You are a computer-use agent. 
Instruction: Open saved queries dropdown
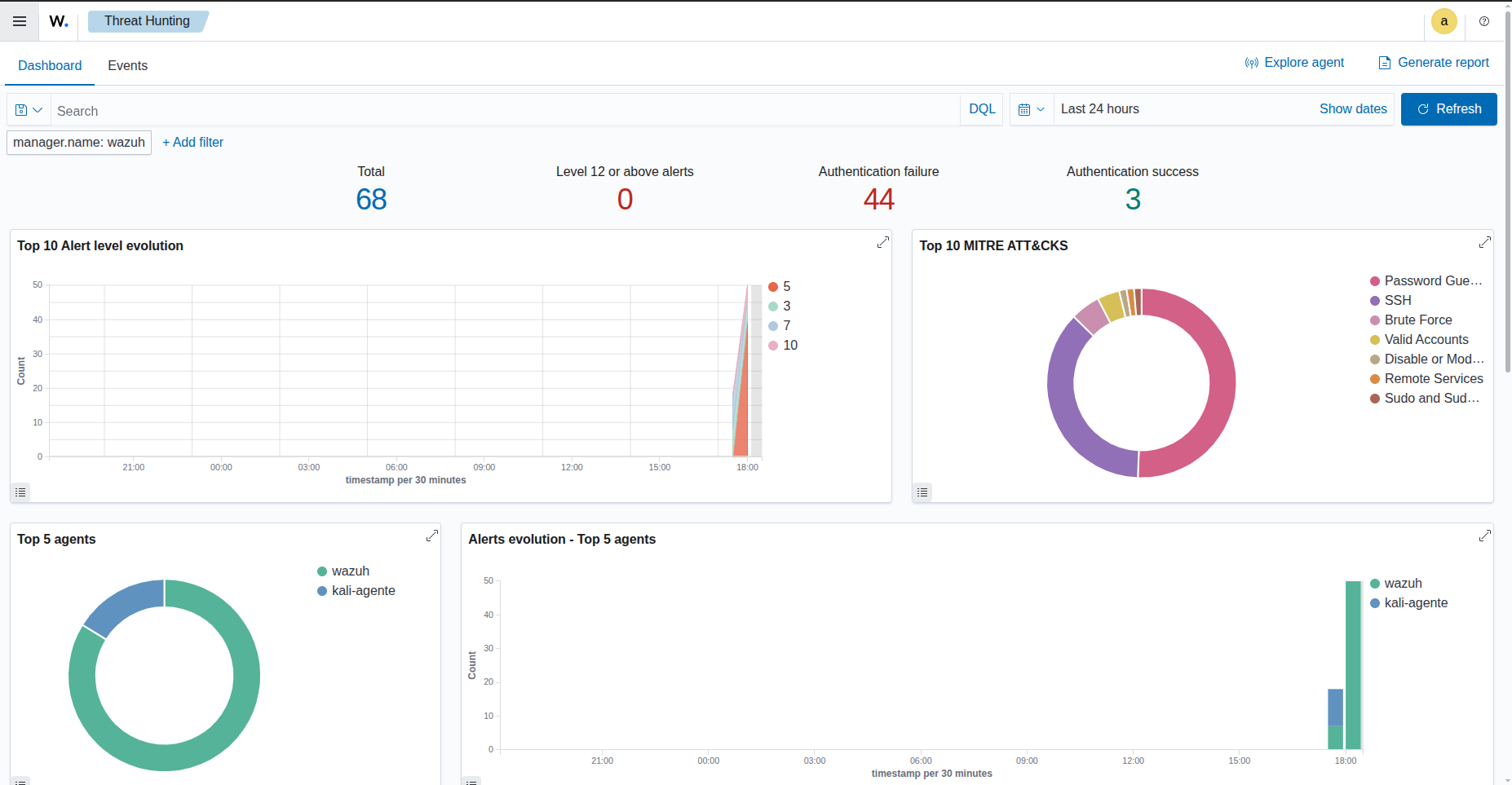[x=29, y=110]
